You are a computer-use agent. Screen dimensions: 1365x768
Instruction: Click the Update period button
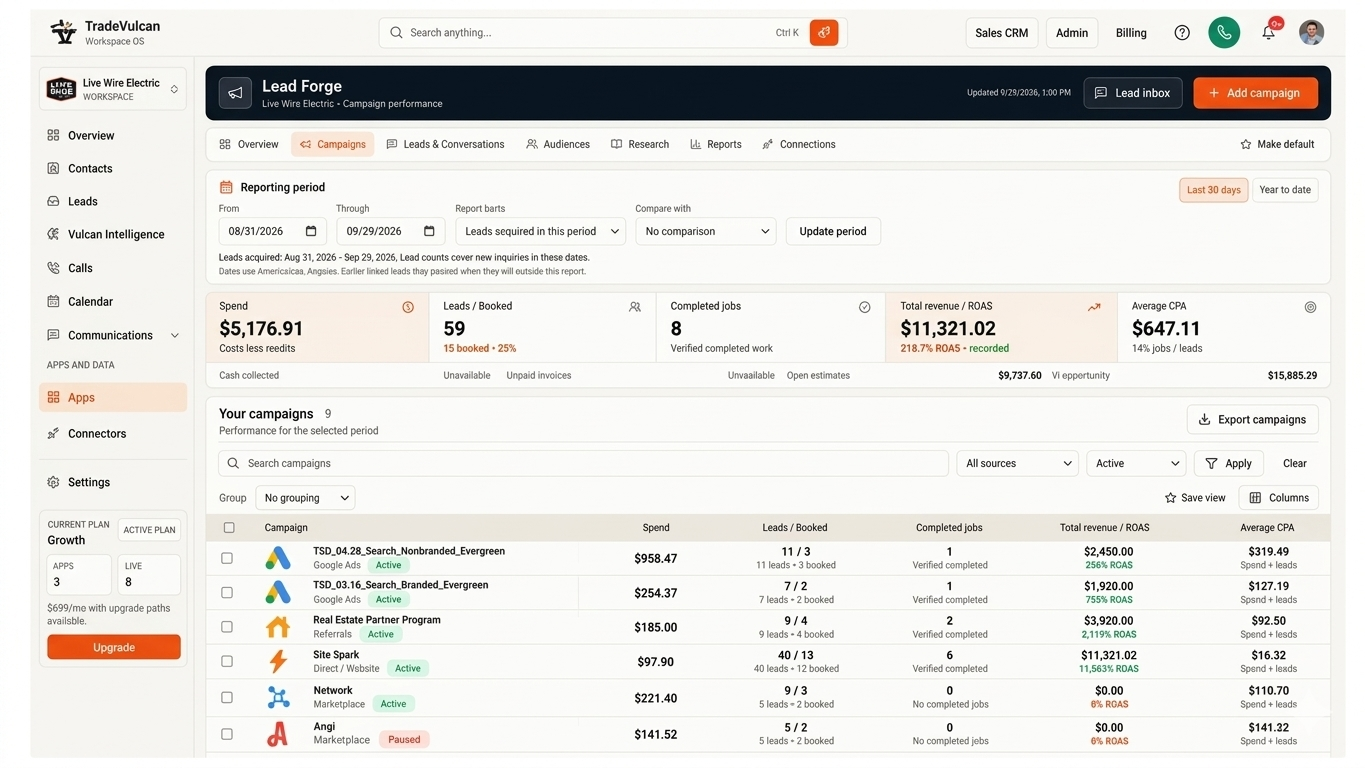tap(833, 231)
